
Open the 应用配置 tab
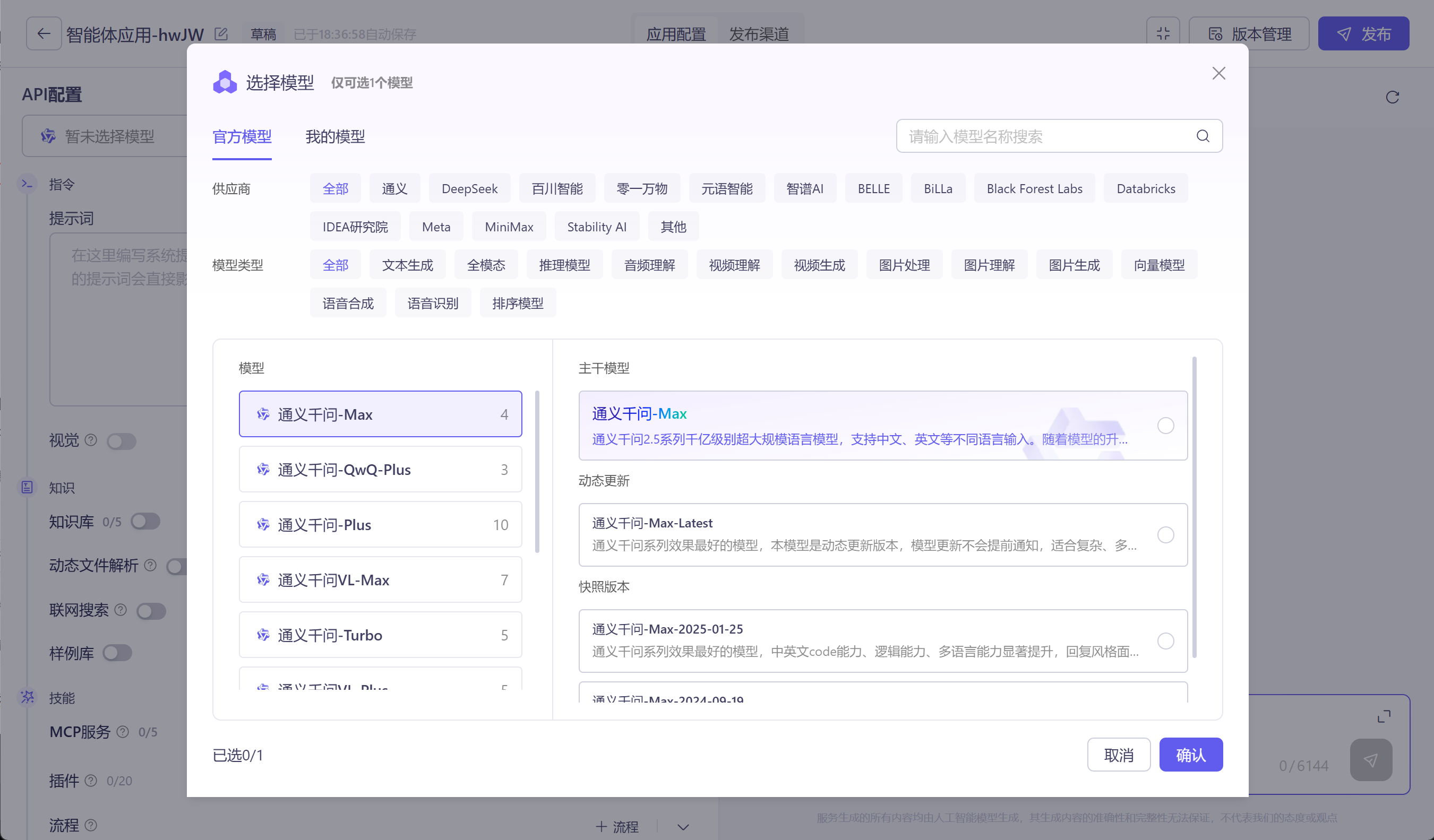click(x=675, y=34)
